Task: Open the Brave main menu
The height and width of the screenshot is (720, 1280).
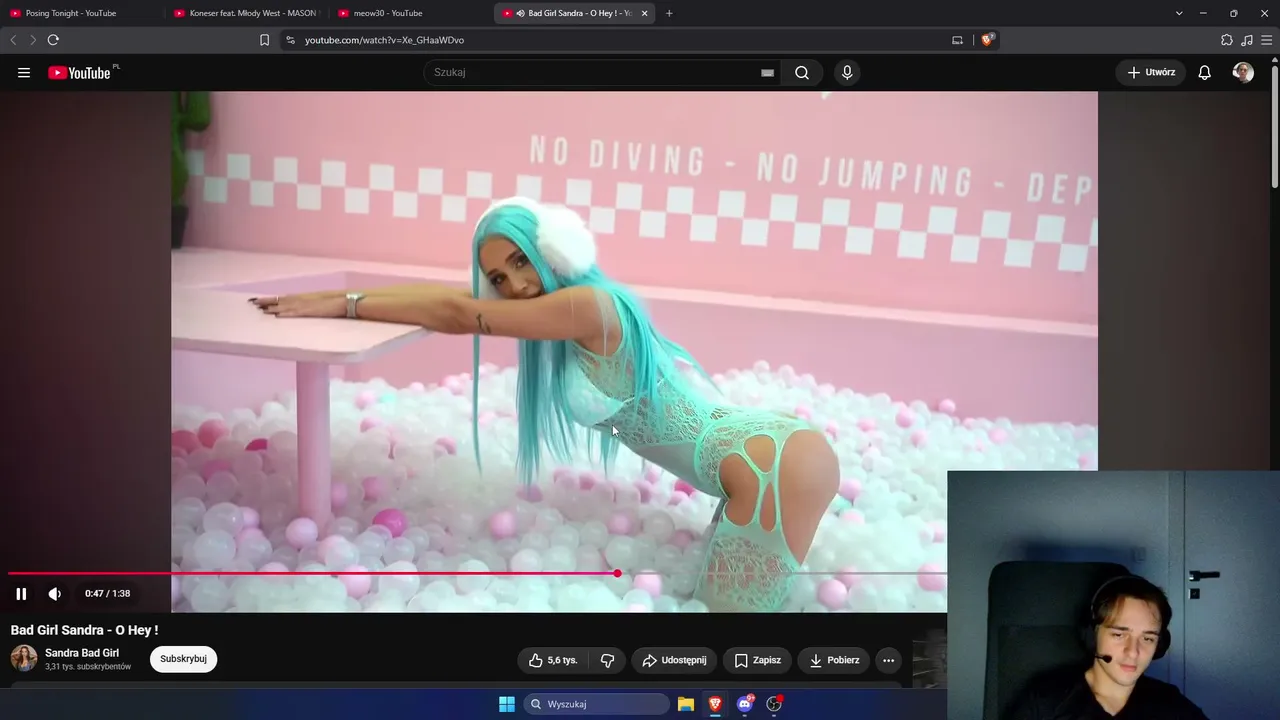Action: click(1267, 40)
